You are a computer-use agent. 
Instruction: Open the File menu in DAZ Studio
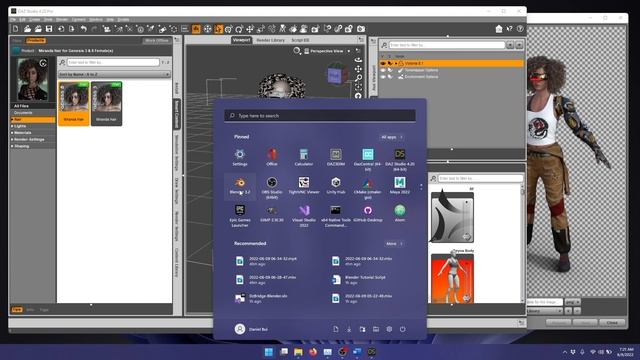point(13,19)
